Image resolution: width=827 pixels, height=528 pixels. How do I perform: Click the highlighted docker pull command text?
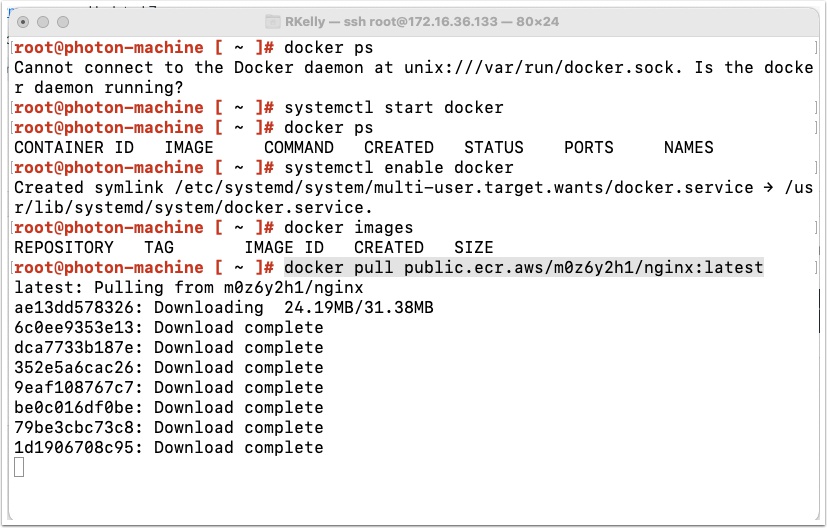(524, 267)
